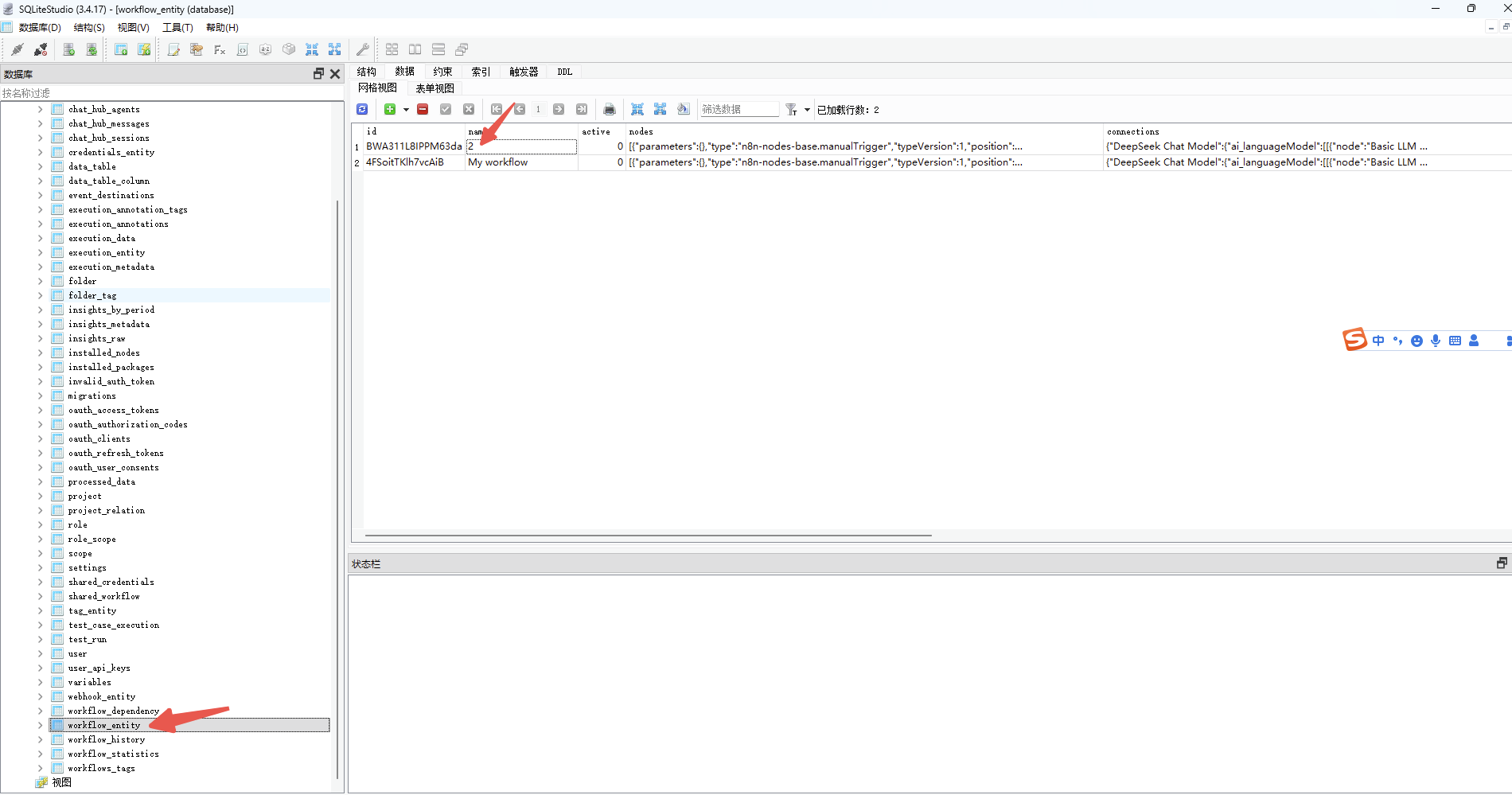Viewport: 1512px width, 795px height.
Task: Expand the workflow_entity tree node
Action: point(41,725)
